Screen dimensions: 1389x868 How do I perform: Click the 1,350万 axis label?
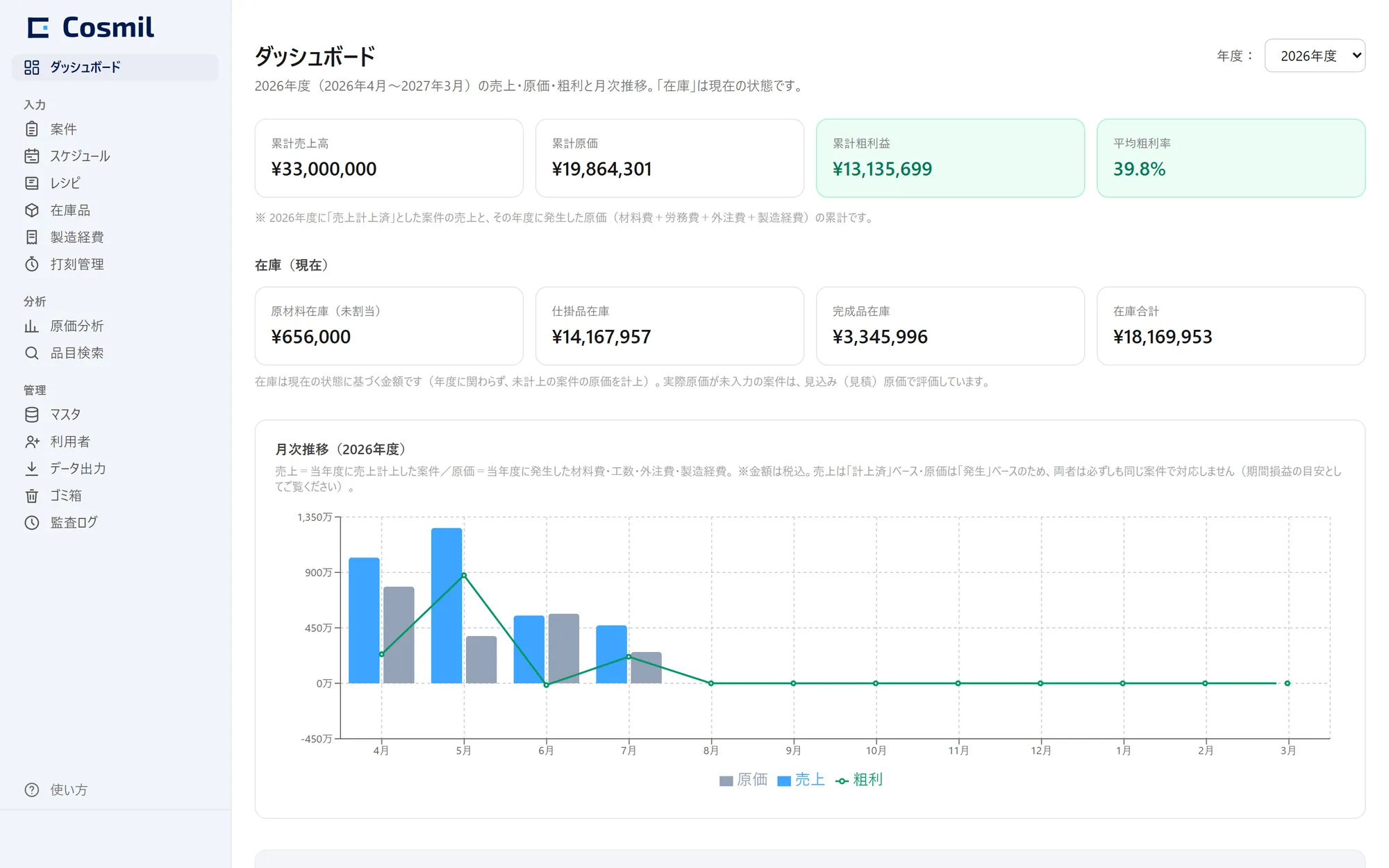[315, 517]
